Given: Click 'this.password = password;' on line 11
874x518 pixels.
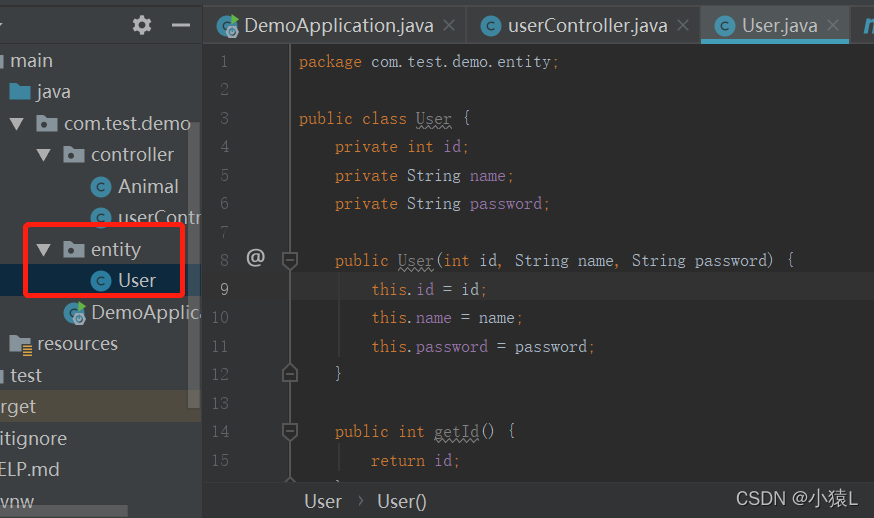Looking at the screenshot, I should [x=483, y=347].
